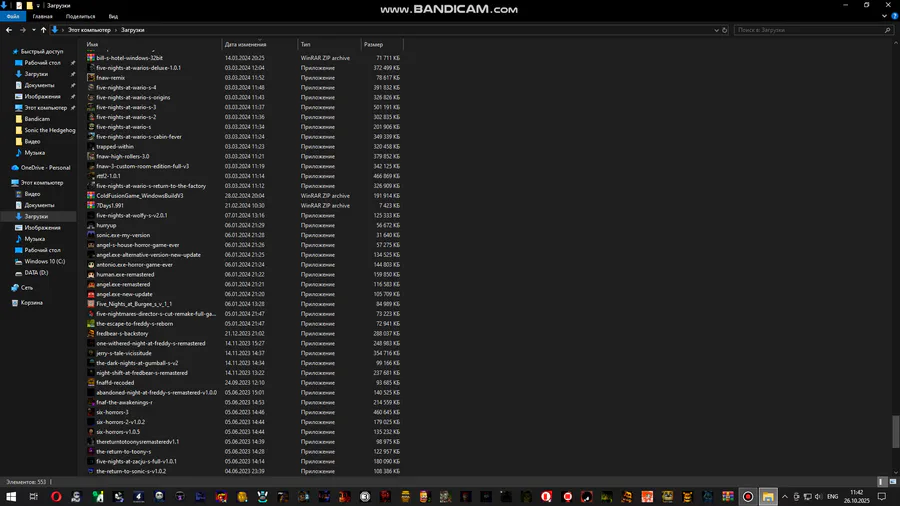Select the sonic.exe-my-version file icon

91,235
